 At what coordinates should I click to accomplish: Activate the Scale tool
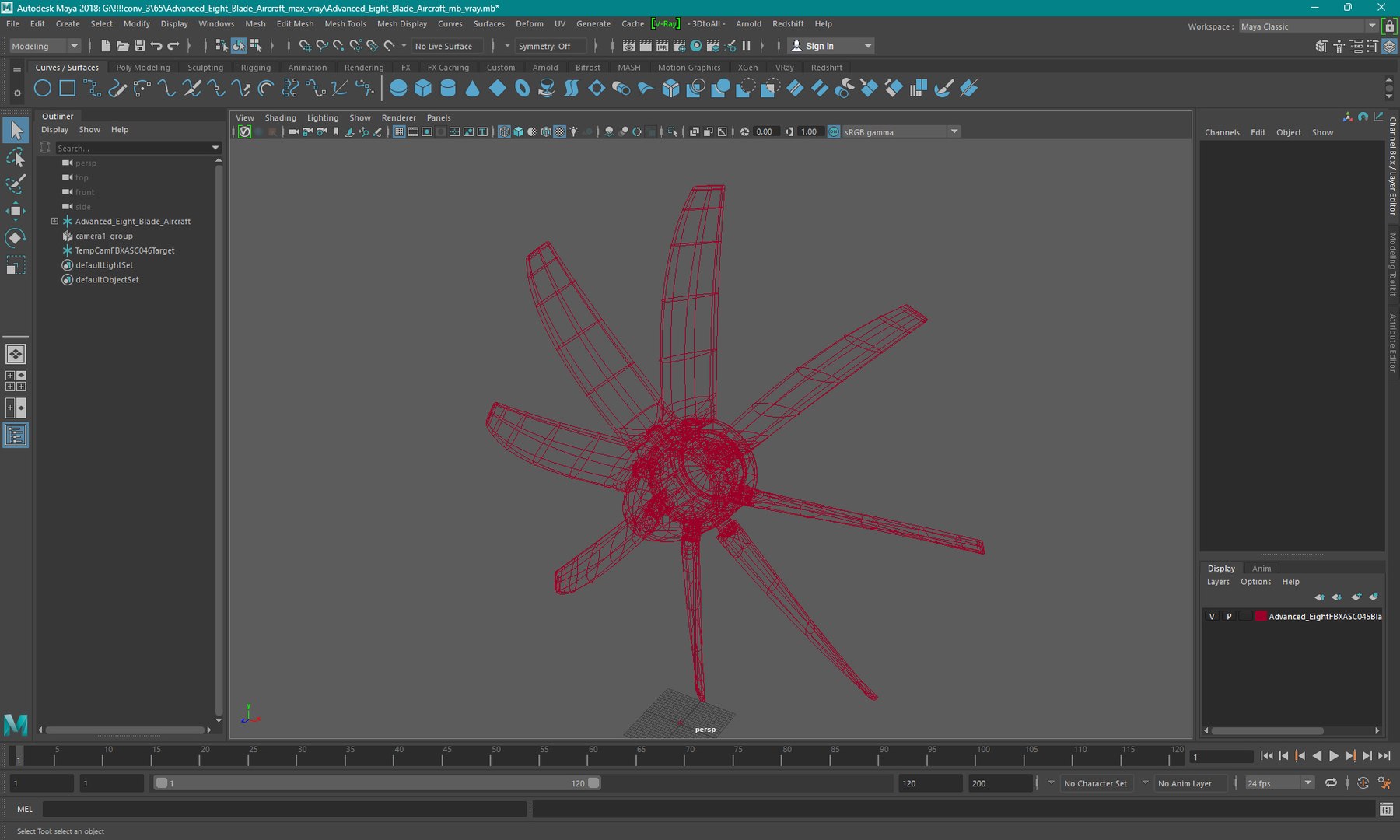[x=16, y=265]
